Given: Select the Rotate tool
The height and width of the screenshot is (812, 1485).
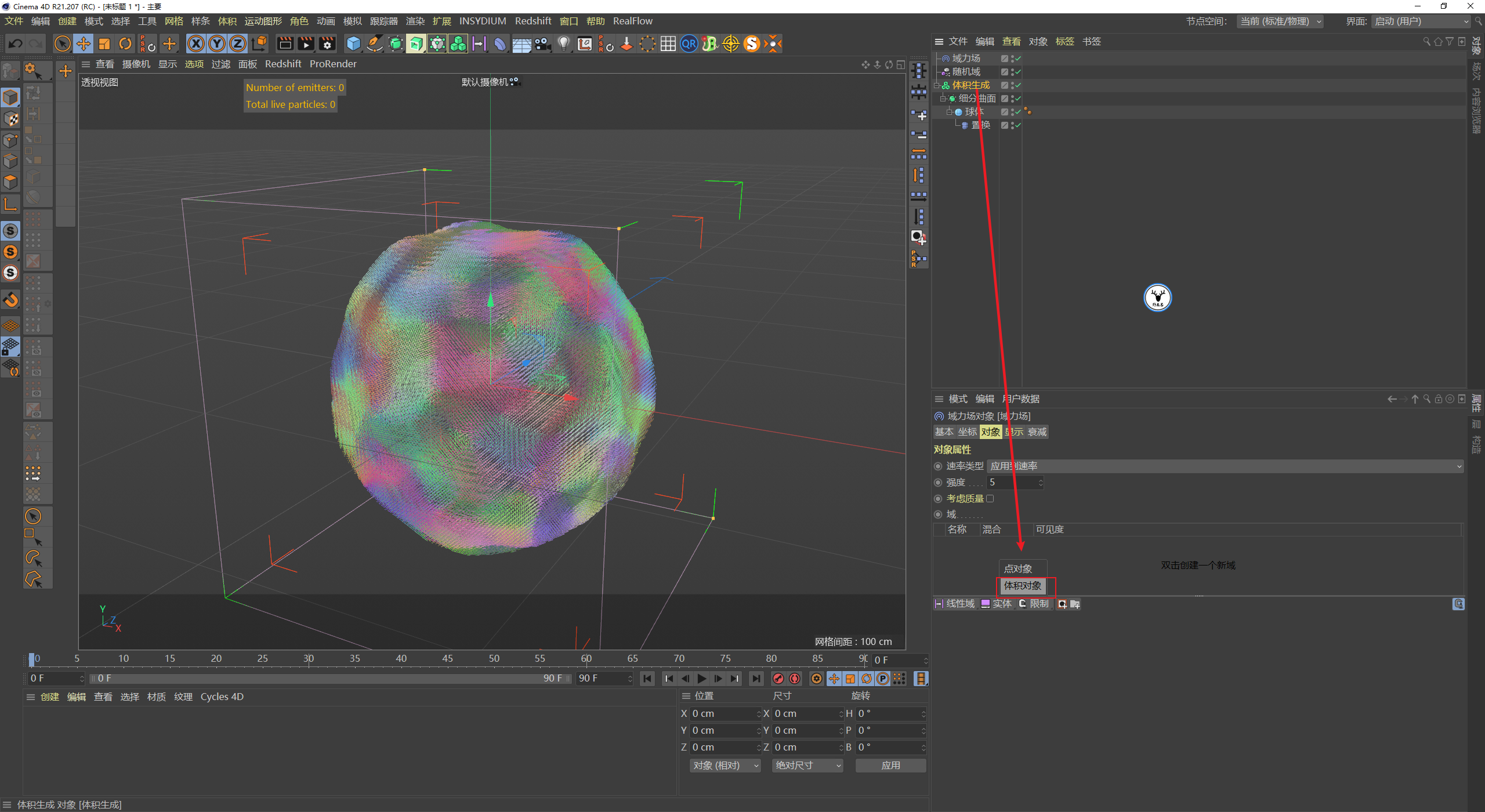Looking at the screenshot, I should [x=125, y=44].
